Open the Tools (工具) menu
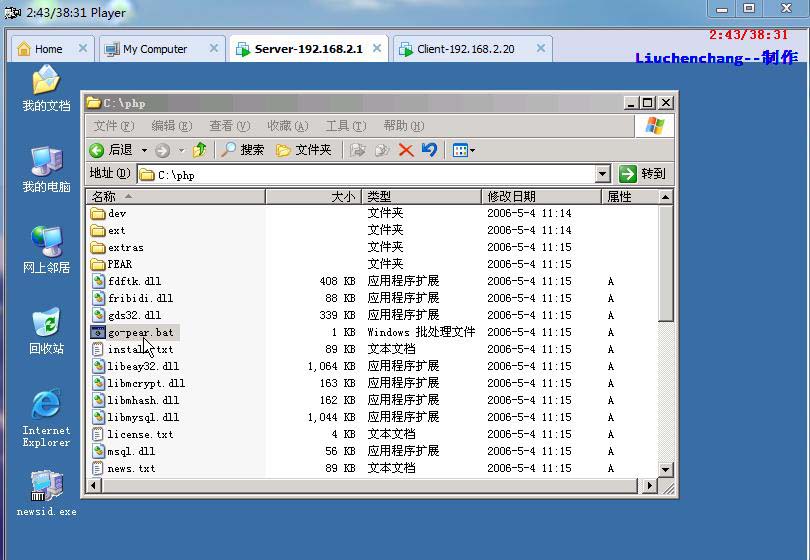This screenshot has height=560, width=810. (x=346, y=126)
